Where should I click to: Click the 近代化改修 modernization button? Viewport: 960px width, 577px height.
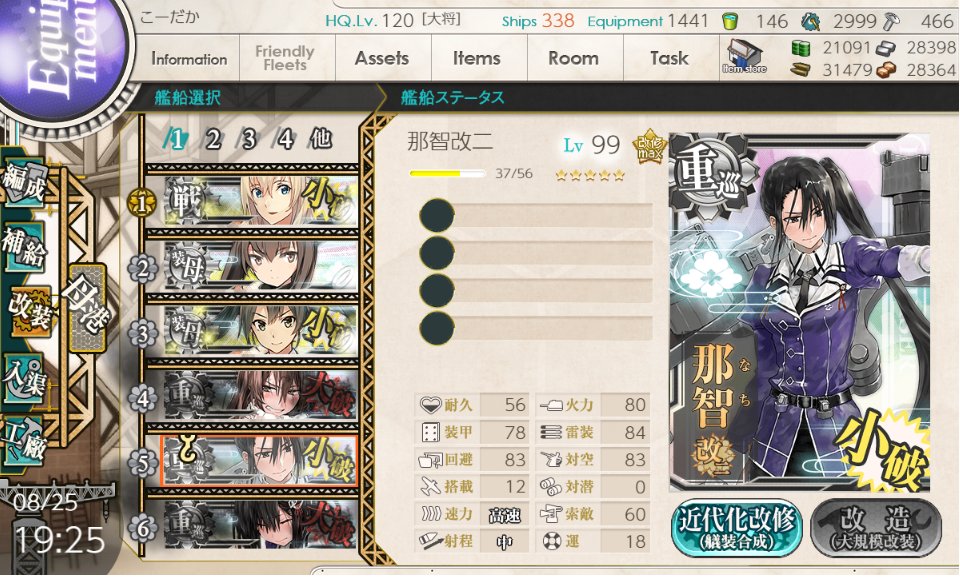[737, 527]
